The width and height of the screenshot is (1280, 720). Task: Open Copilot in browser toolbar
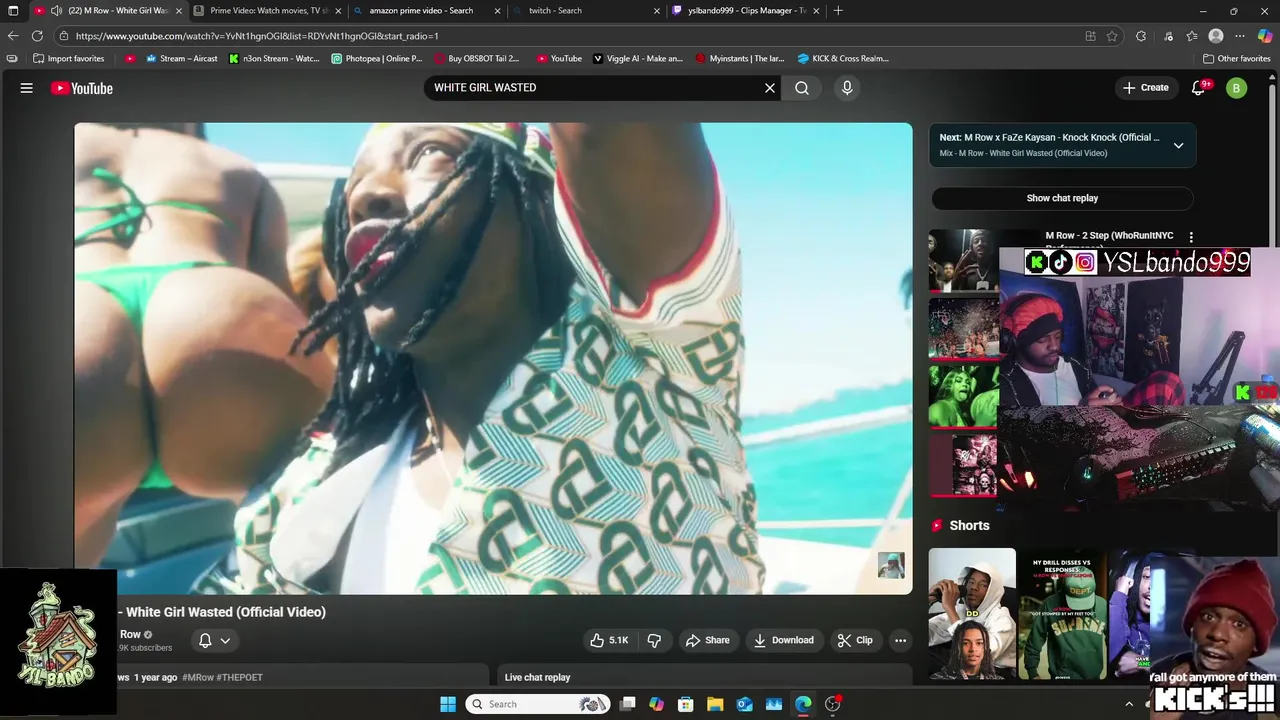(1265, 36)
